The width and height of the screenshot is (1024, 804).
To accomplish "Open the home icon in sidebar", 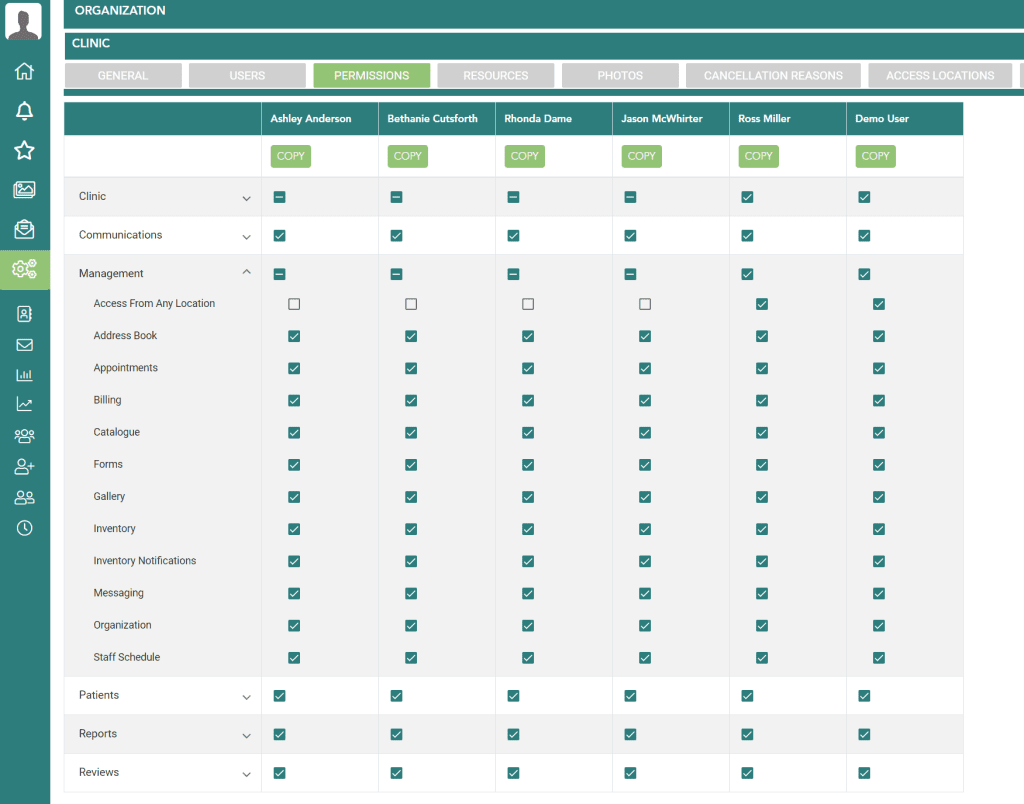I will click(x=24, y=72).
